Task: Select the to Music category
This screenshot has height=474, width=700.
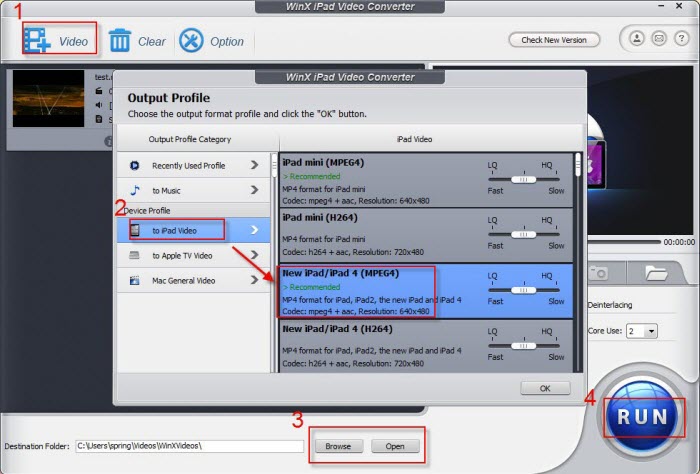Action: point(194,190)
